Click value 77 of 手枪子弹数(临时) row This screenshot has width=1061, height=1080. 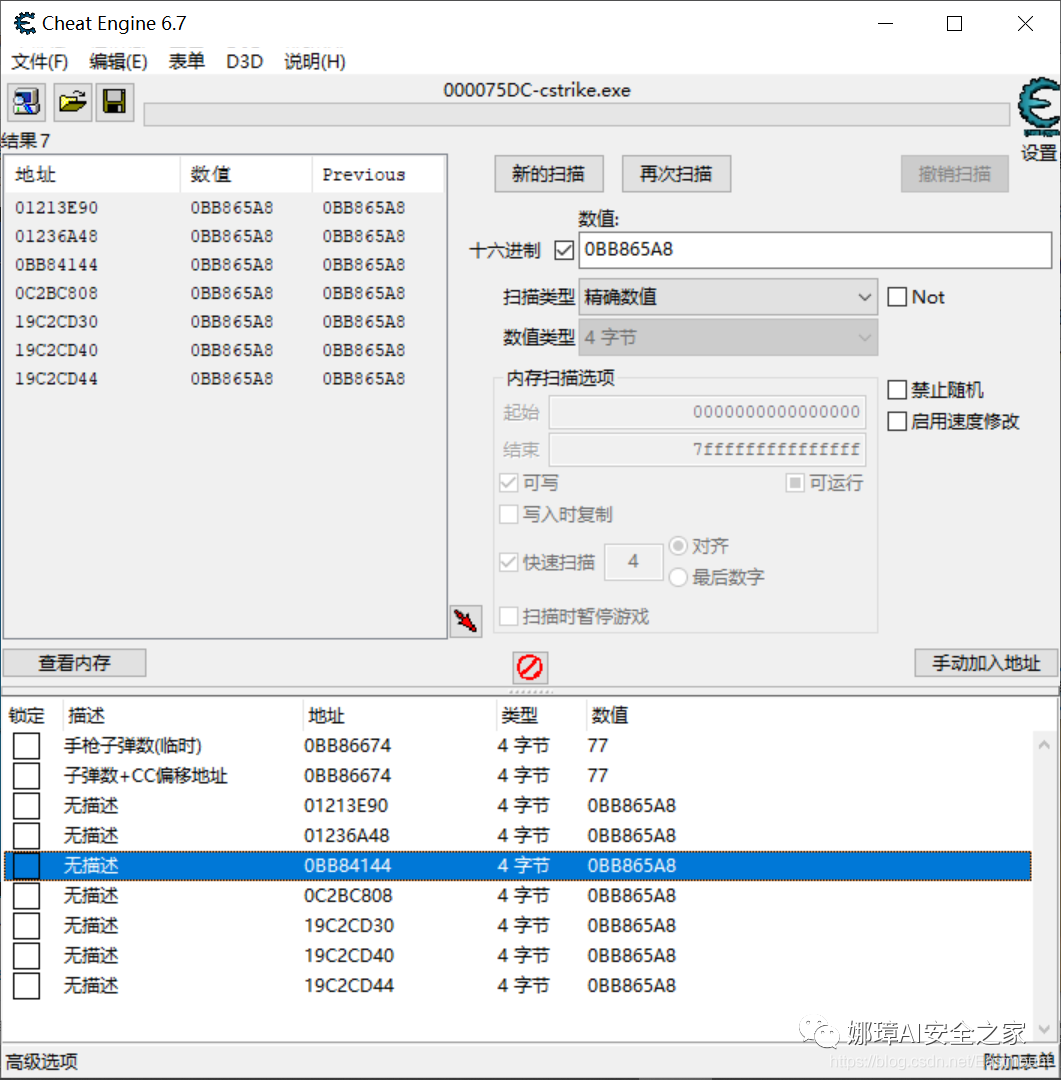[597, 746]
